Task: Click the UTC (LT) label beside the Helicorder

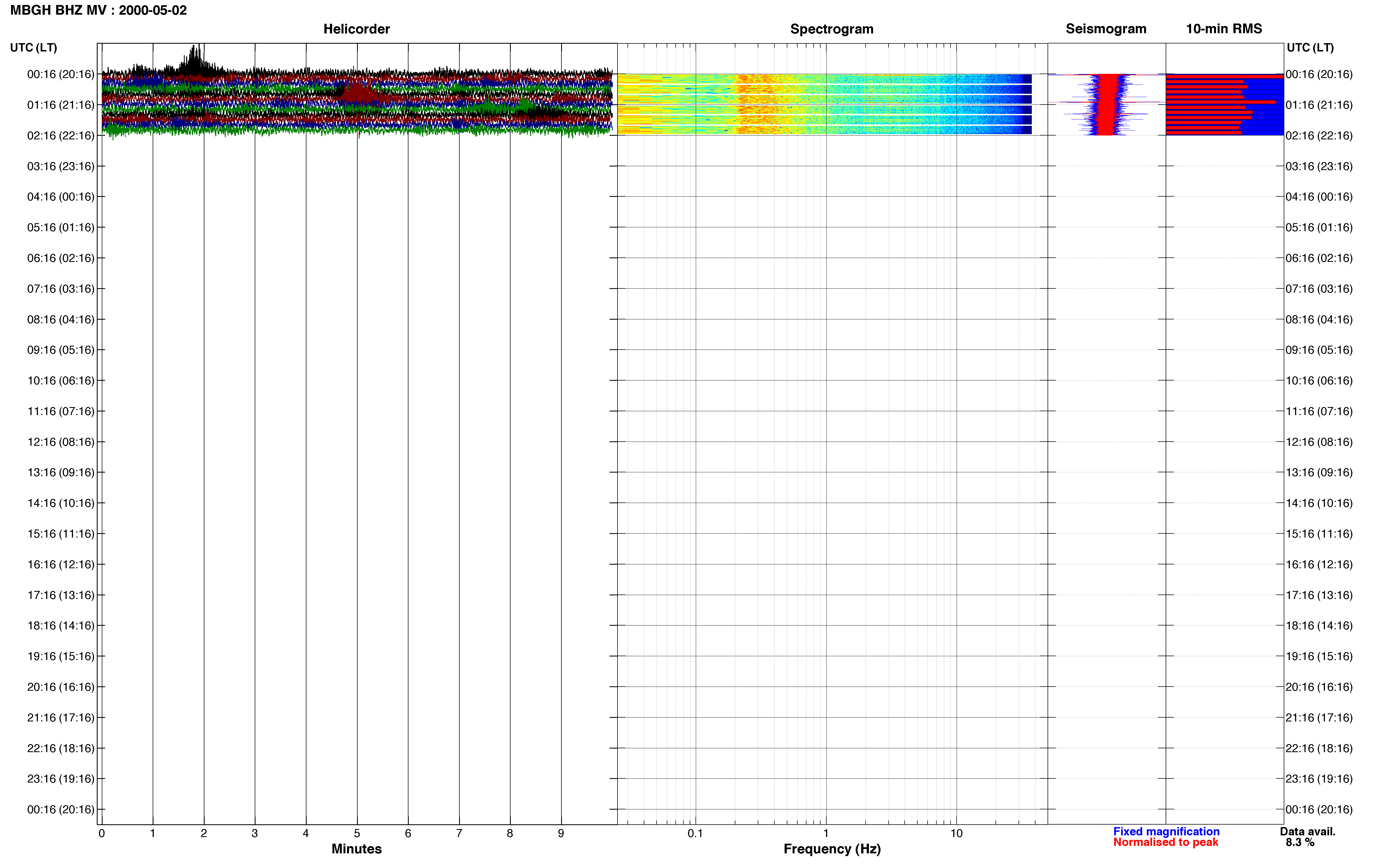Action: [x=34, y=48]
